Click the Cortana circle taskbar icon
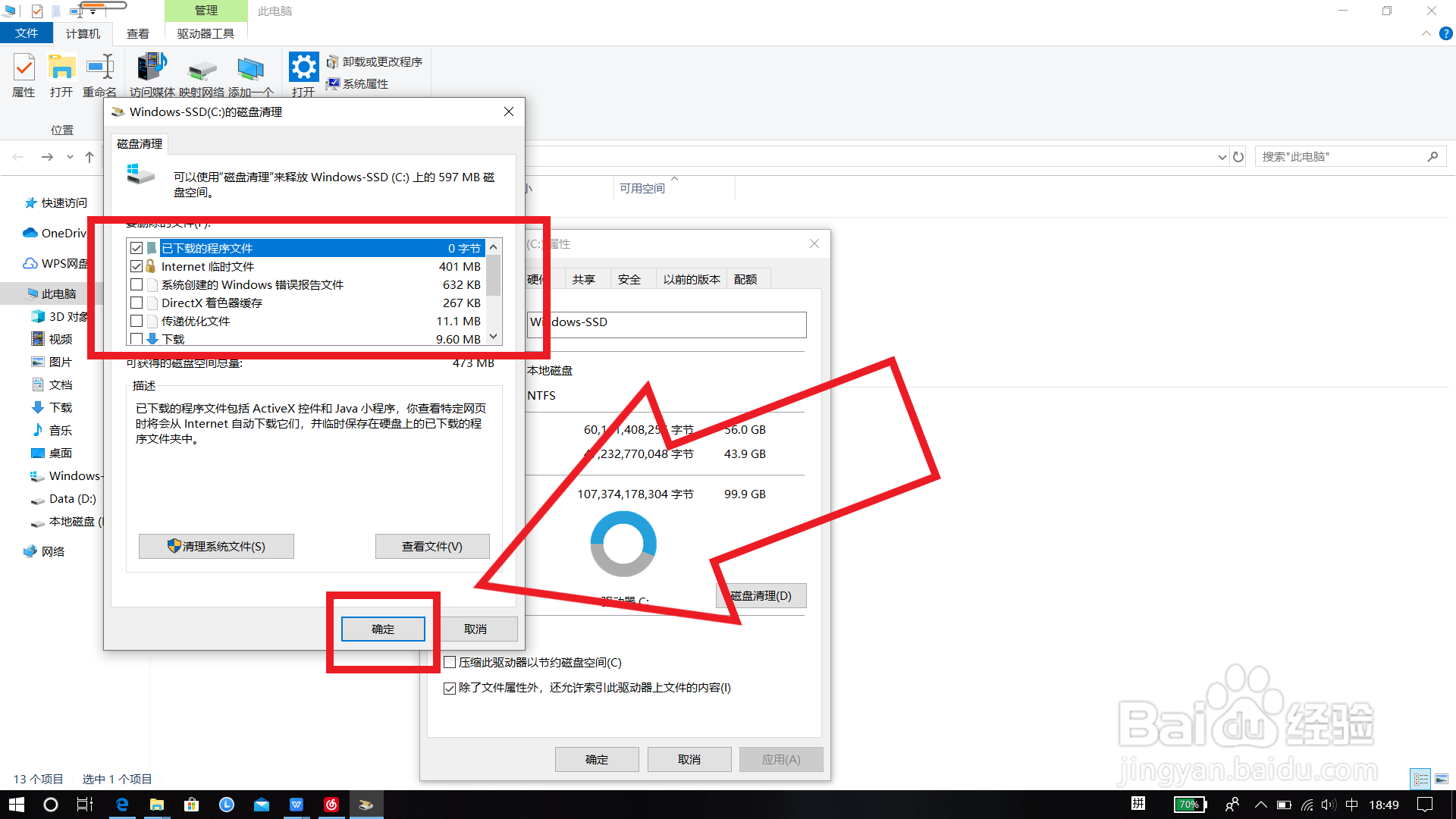 (x=51, y=805)
